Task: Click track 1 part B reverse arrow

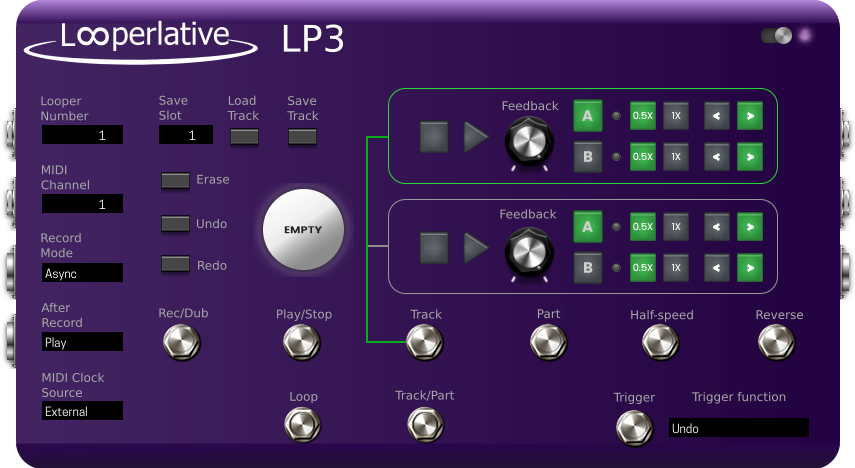Action: [716, 157]
